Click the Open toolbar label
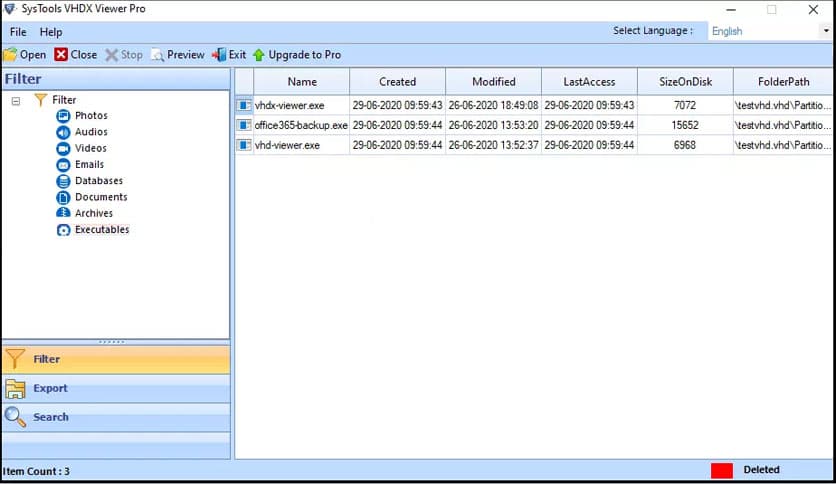This screenshot has width=836, height=484. pyautogui.click(x=33, y=55)
